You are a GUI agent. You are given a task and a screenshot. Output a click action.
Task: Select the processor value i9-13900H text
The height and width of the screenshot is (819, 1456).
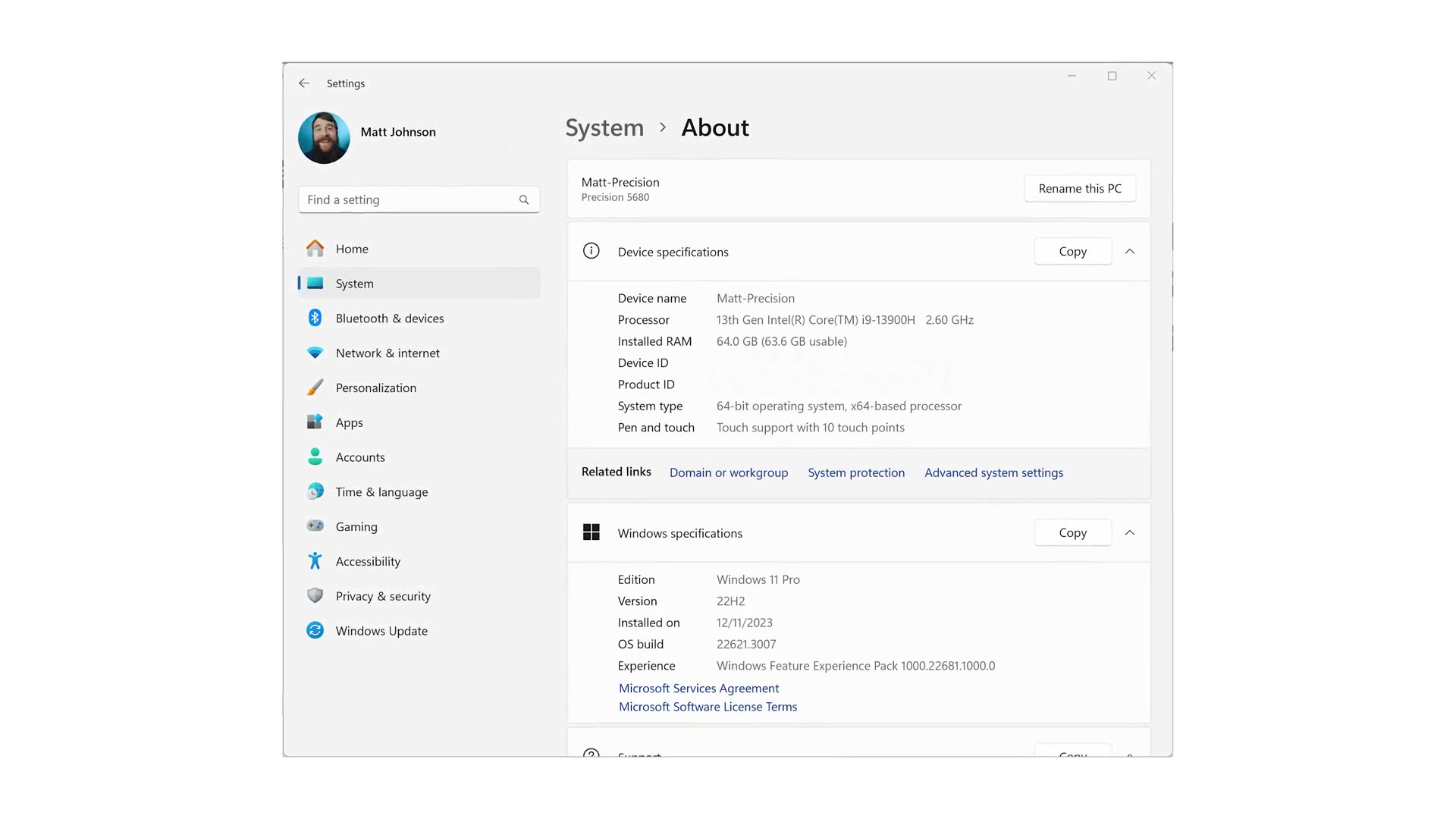point(845,320)
